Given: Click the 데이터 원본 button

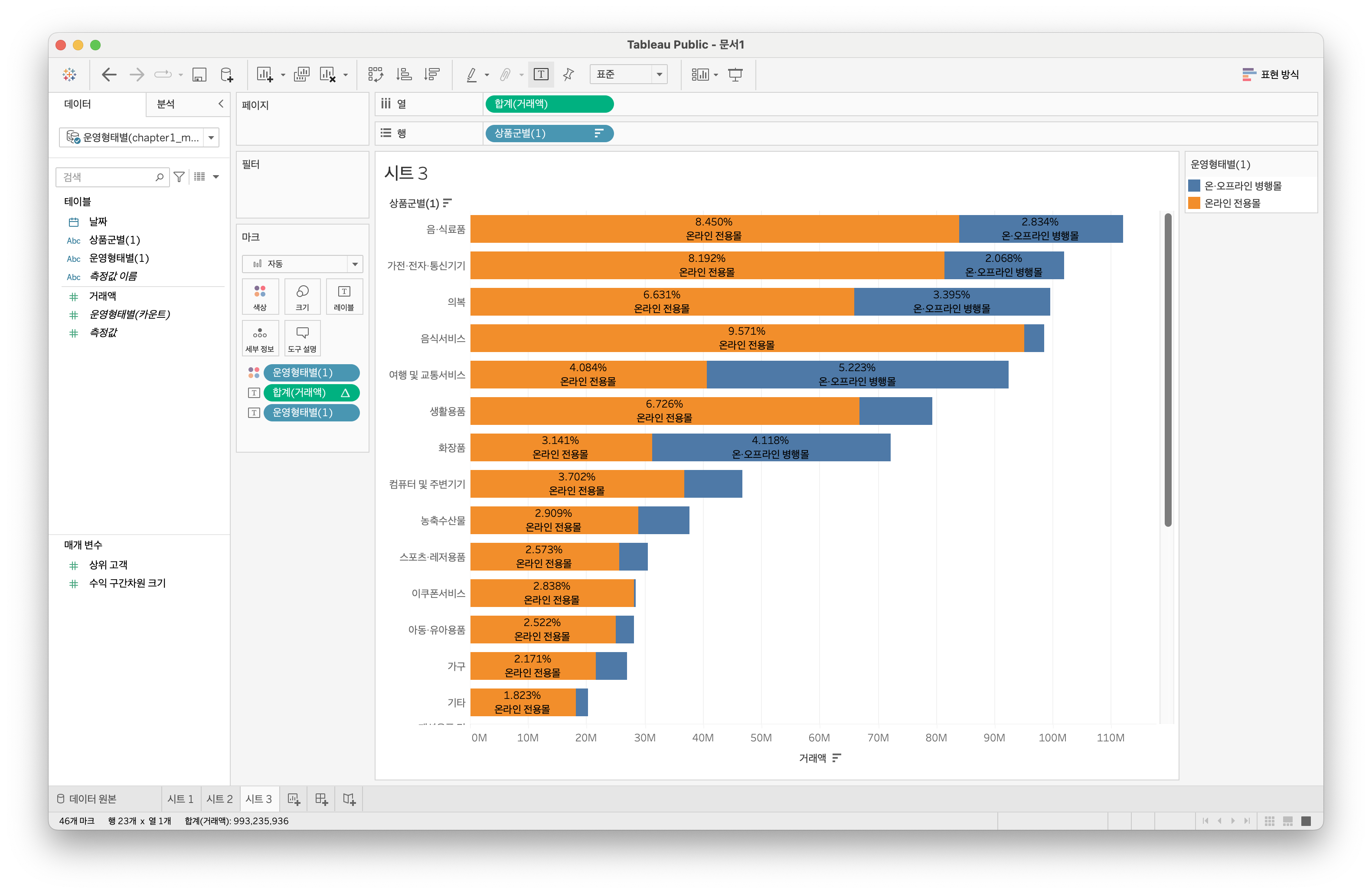Looking at the screenshot, I should (x=87, y=799).
